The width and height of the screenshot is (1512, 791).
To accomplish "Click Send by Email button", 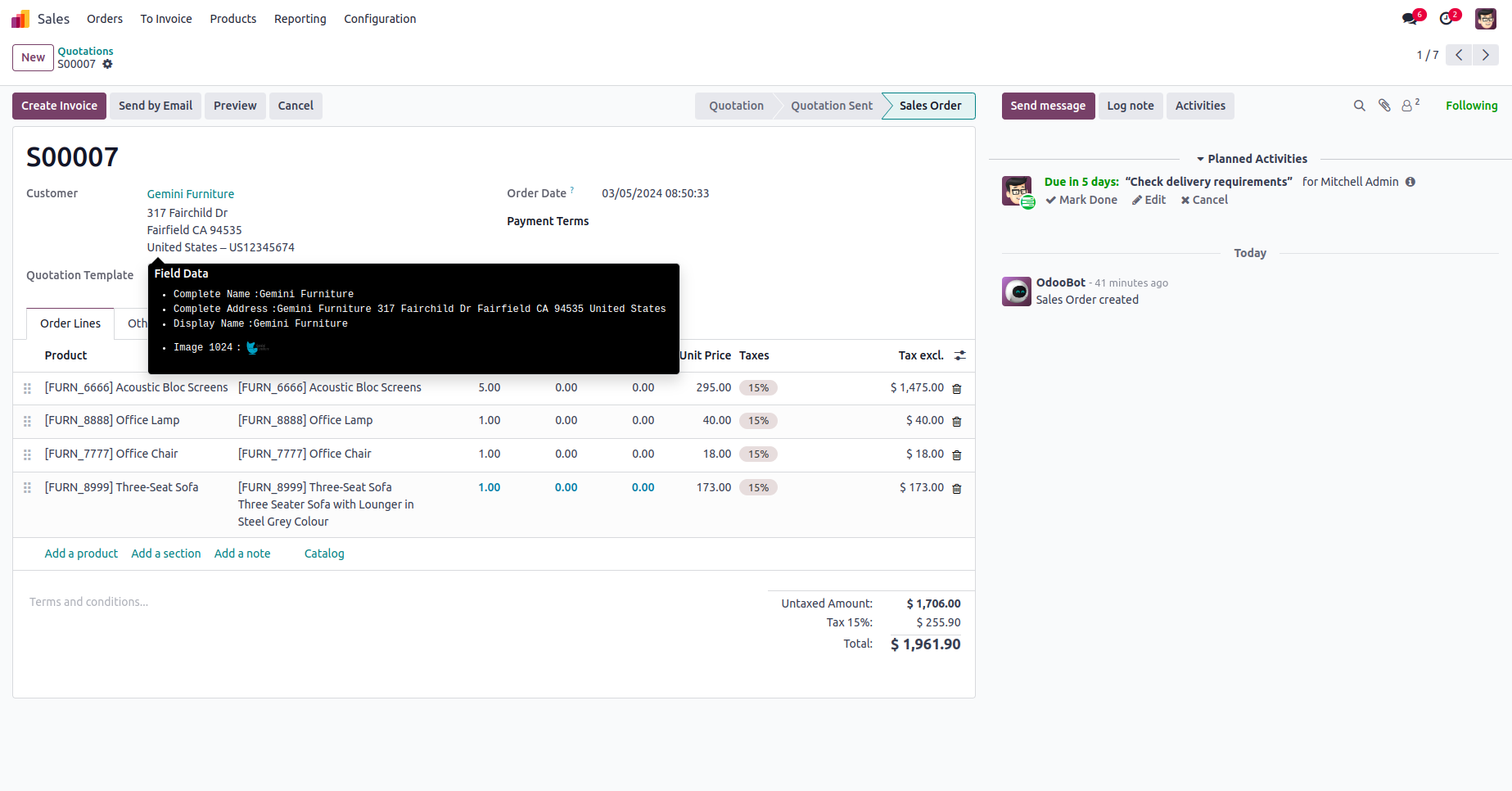I will point(156,106).
